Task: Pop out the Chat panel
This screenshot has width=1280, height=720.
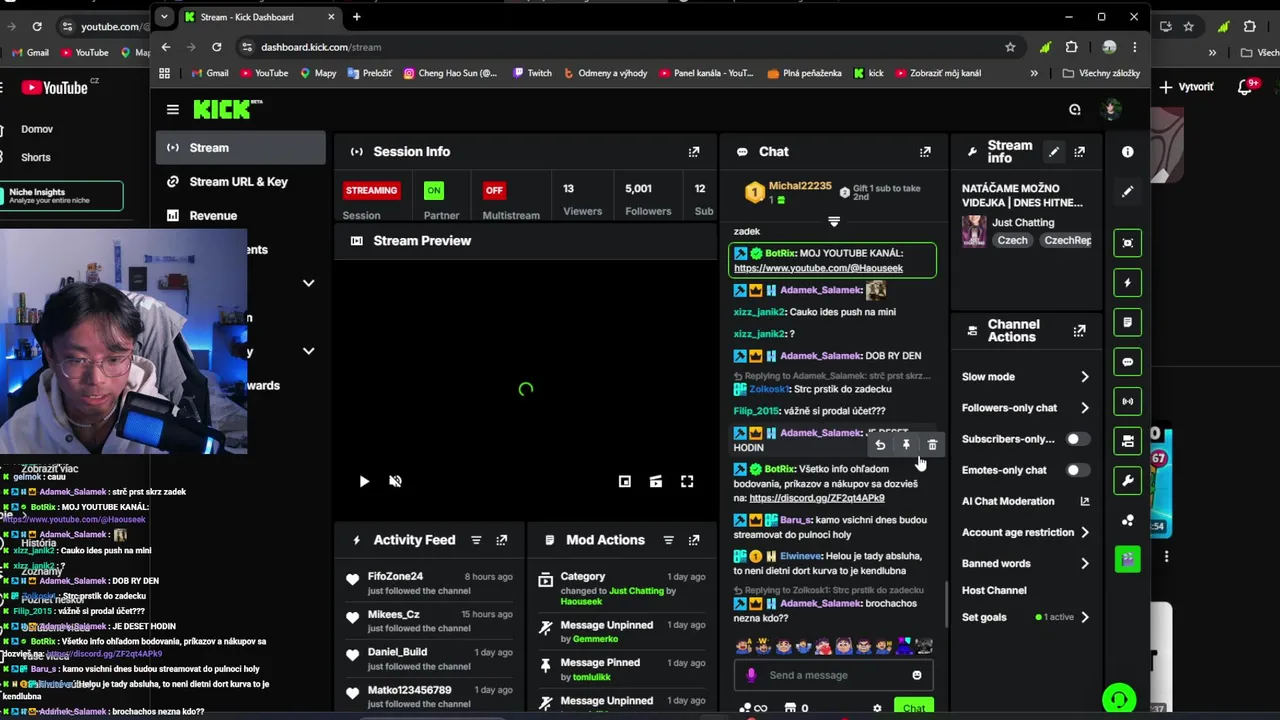Action: pyautogui.click(x=925, y=152)
